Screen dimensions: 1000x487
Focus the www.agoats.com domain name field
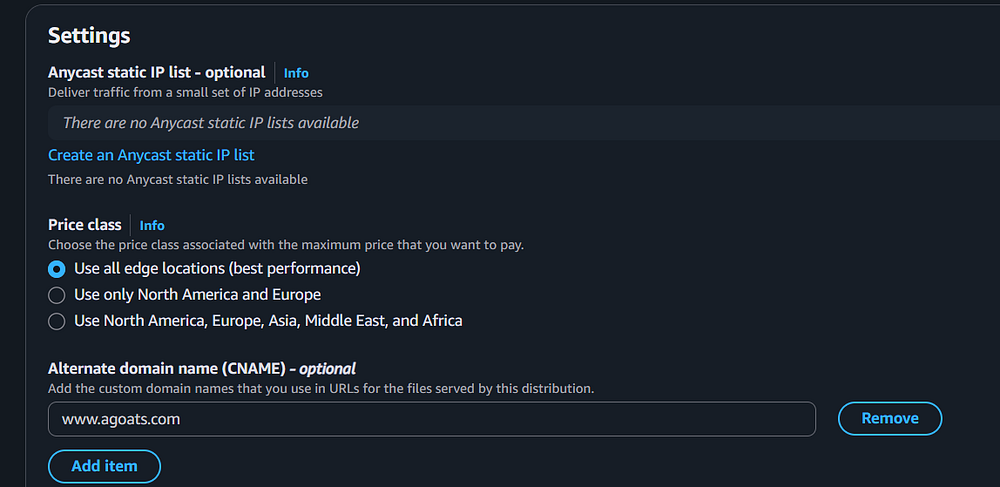pos(431,419)
